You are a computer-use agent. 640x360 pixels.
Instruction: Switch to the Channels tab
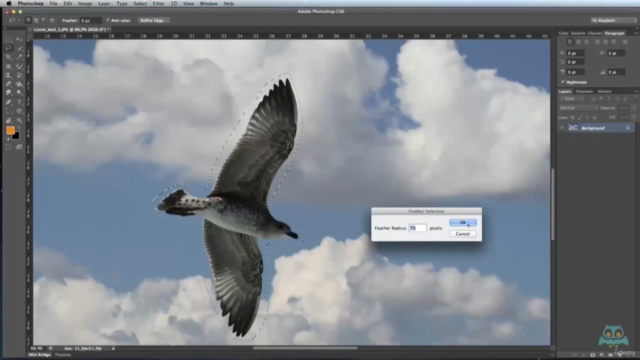(x=584, y=91)
